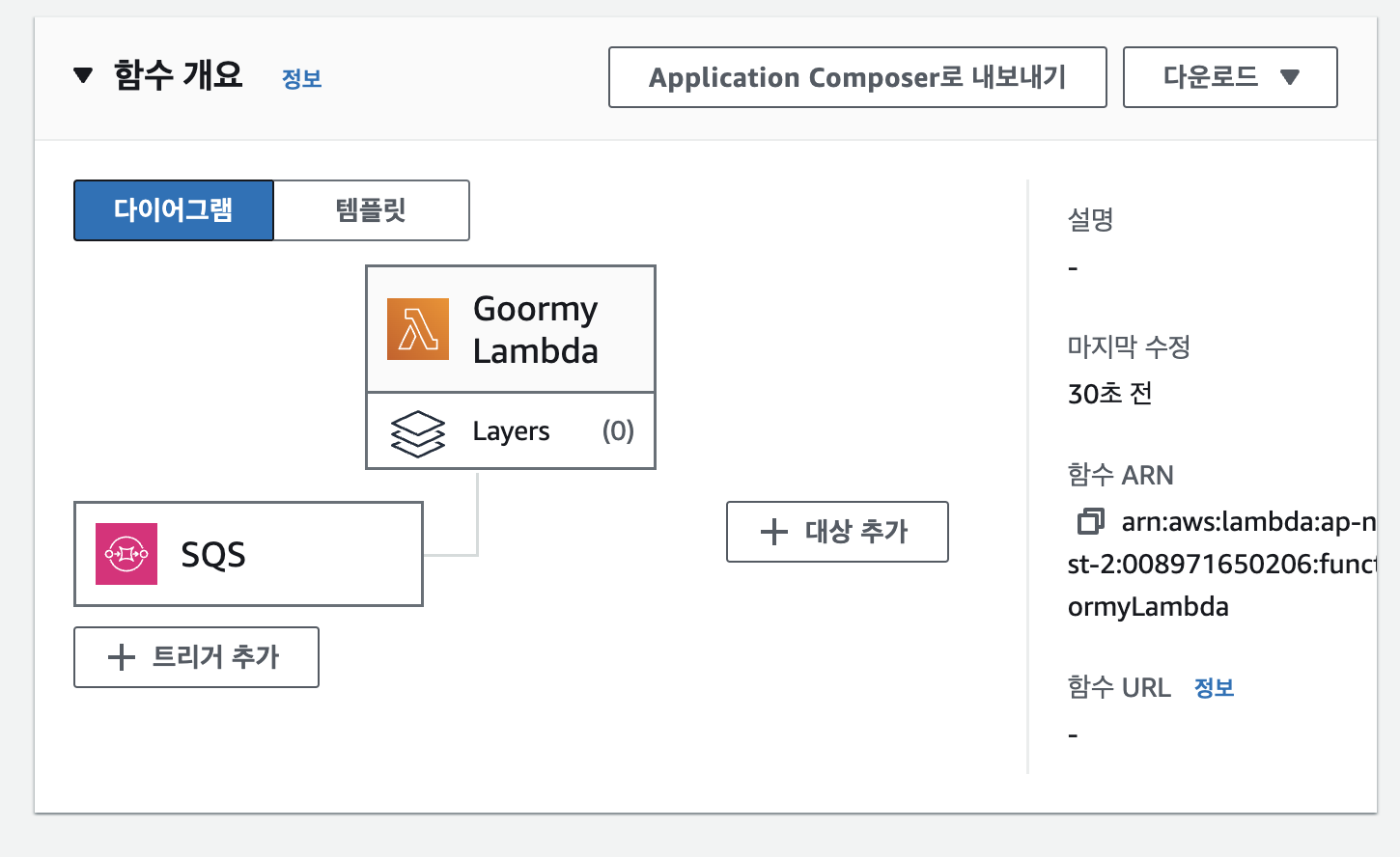Open the 정보 link beside 함수 개요
The width and height of the screenshot is (1400, 857).
tap(301, 79)
